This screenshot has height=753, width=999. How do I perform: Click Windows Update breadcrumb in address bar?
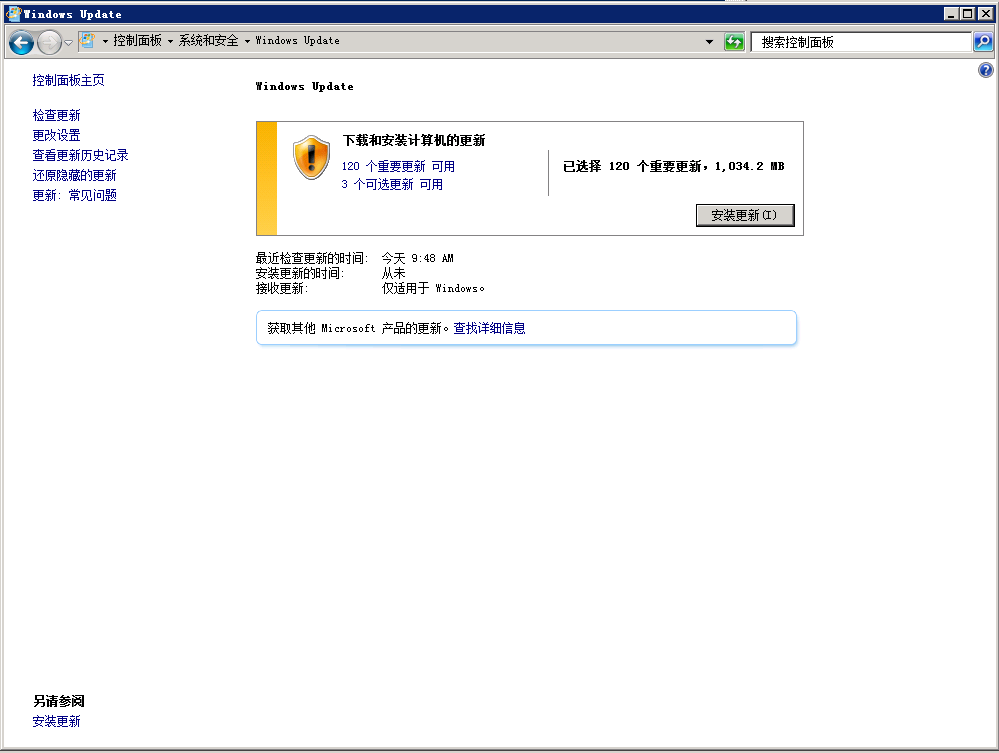[x=297, y=41]
